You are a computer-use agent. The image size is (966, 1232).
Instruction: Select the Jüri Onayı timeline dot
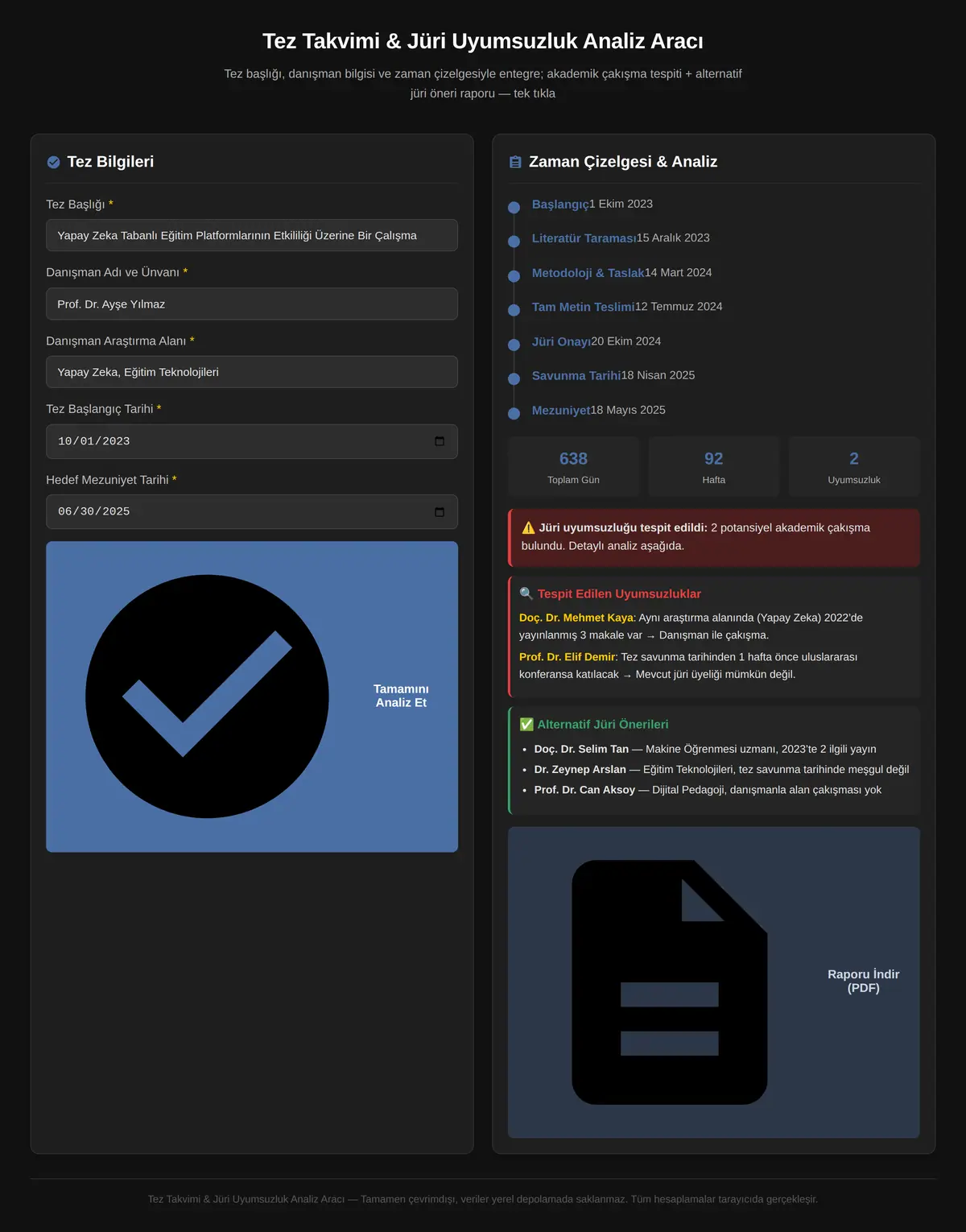514,345
